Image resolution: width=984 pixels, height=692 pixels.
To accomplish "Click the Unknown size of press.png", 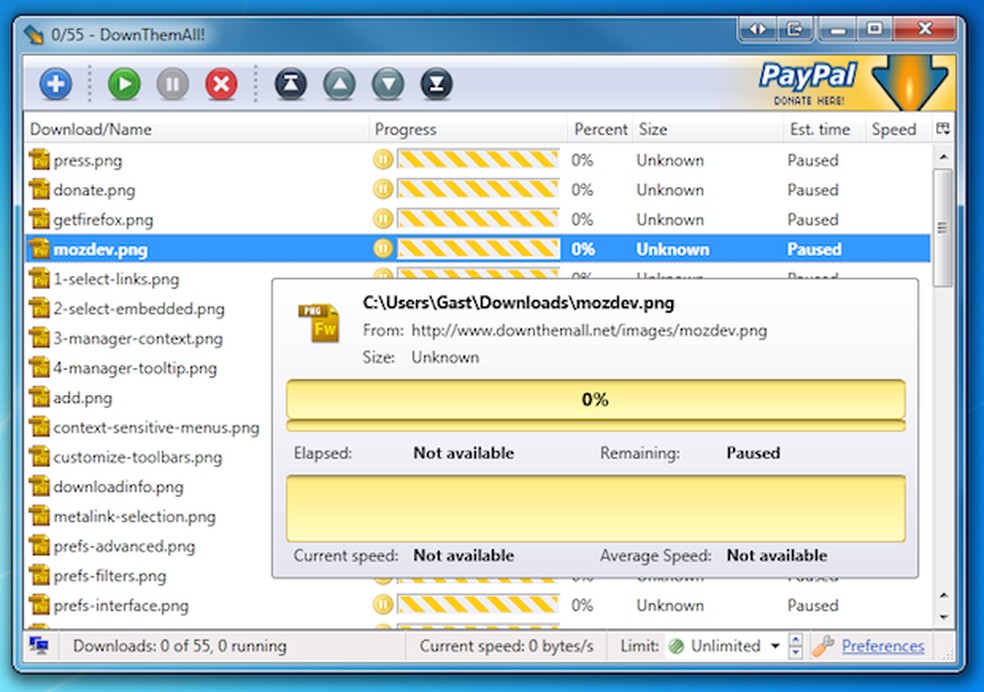I will (x=670, y=160).
